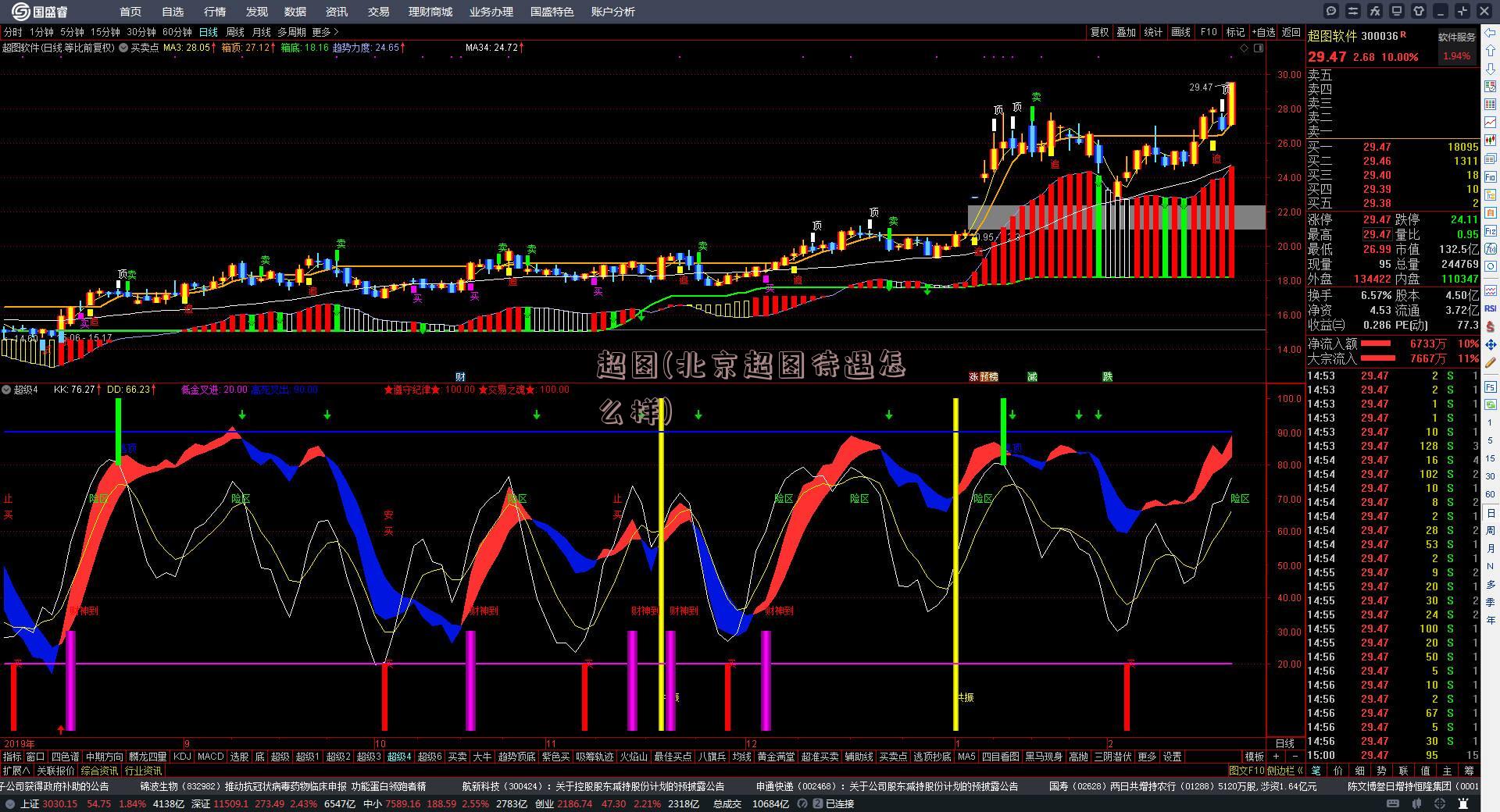
Task: Click the +自选 add to watchlist button
Action: 1263,32
